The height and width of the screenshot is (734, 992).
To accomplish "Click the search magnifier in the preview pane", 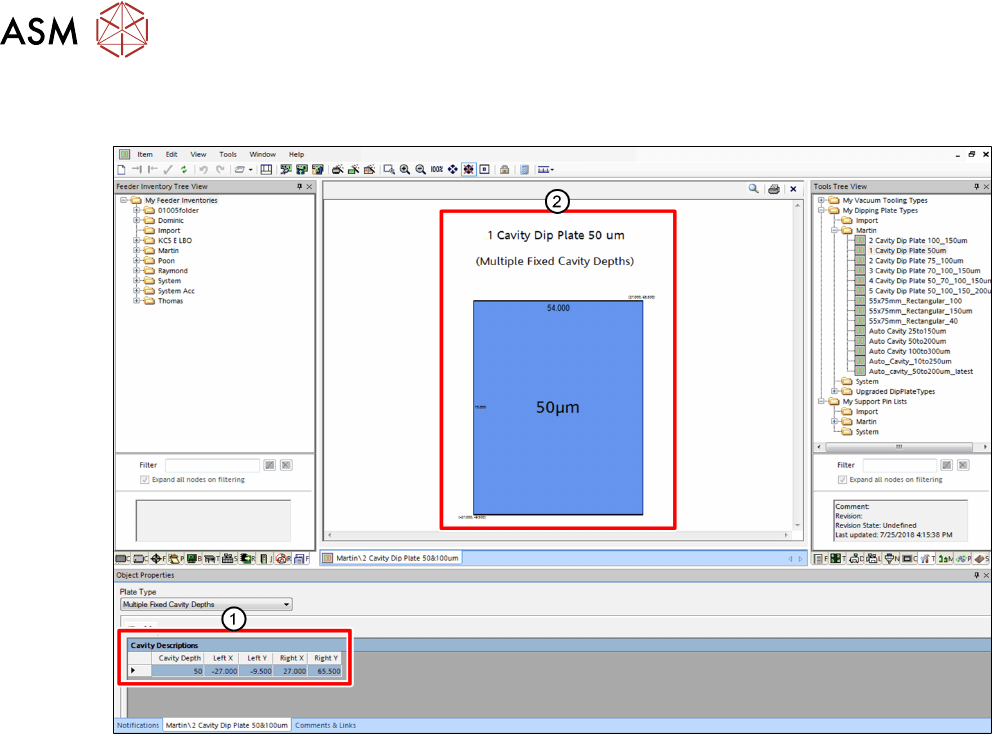I will pyautogui.click(x=753, y=189).
